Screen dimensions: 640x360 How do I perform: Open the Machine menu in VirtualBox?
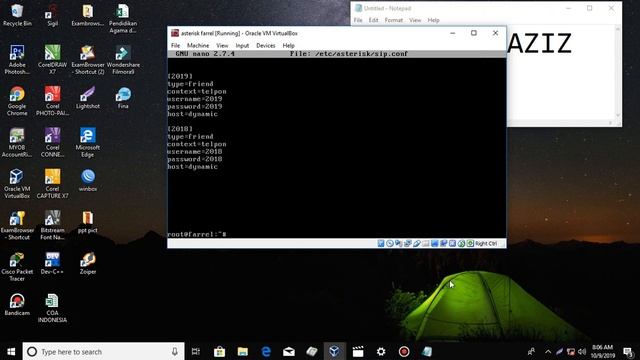coord(198,45)
